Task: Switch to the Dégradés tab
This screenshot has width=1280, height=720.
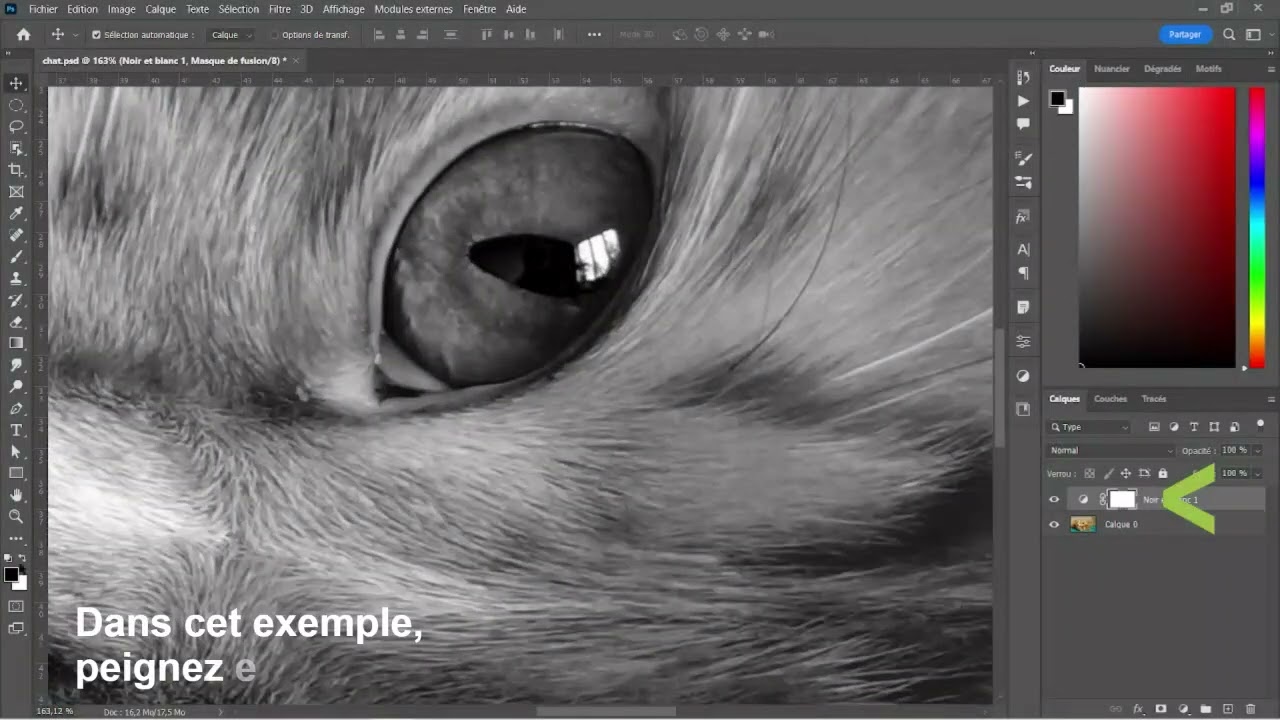Action: click(x=1162, y=69)
